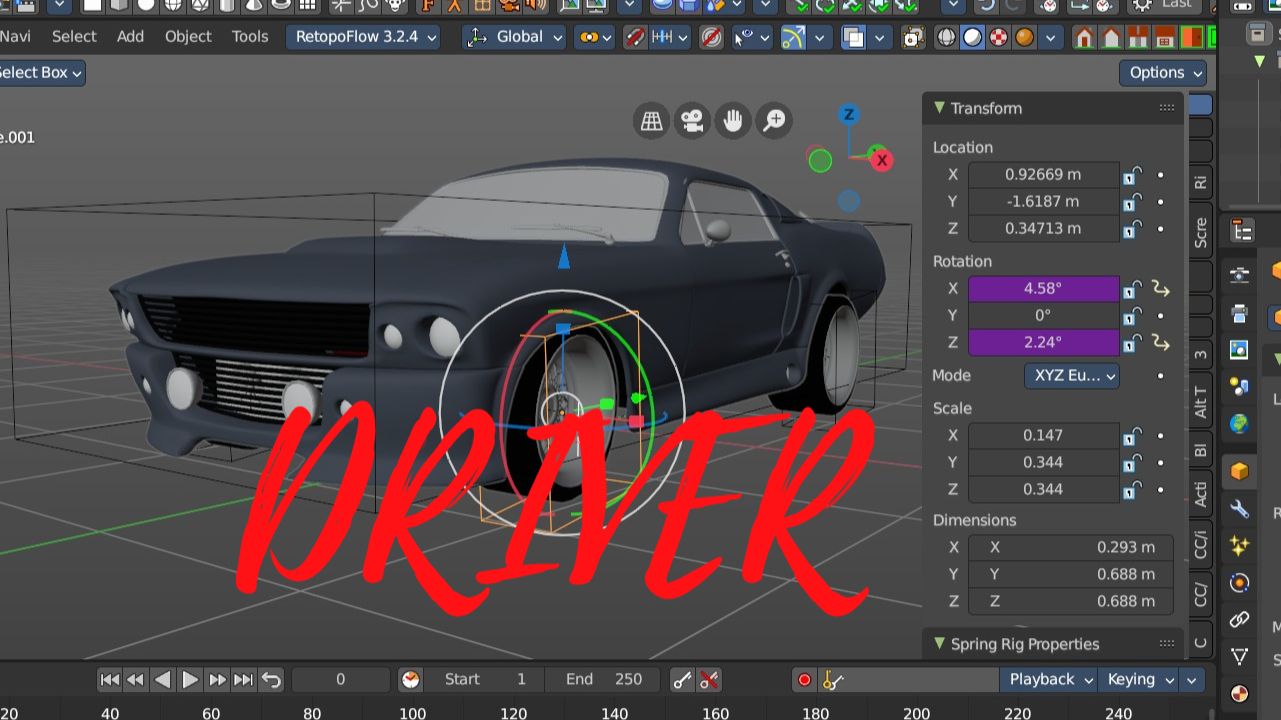Click the zoom magnifier viewport icon
Screen dimensions: 1281x720
(x=774, y=121)
